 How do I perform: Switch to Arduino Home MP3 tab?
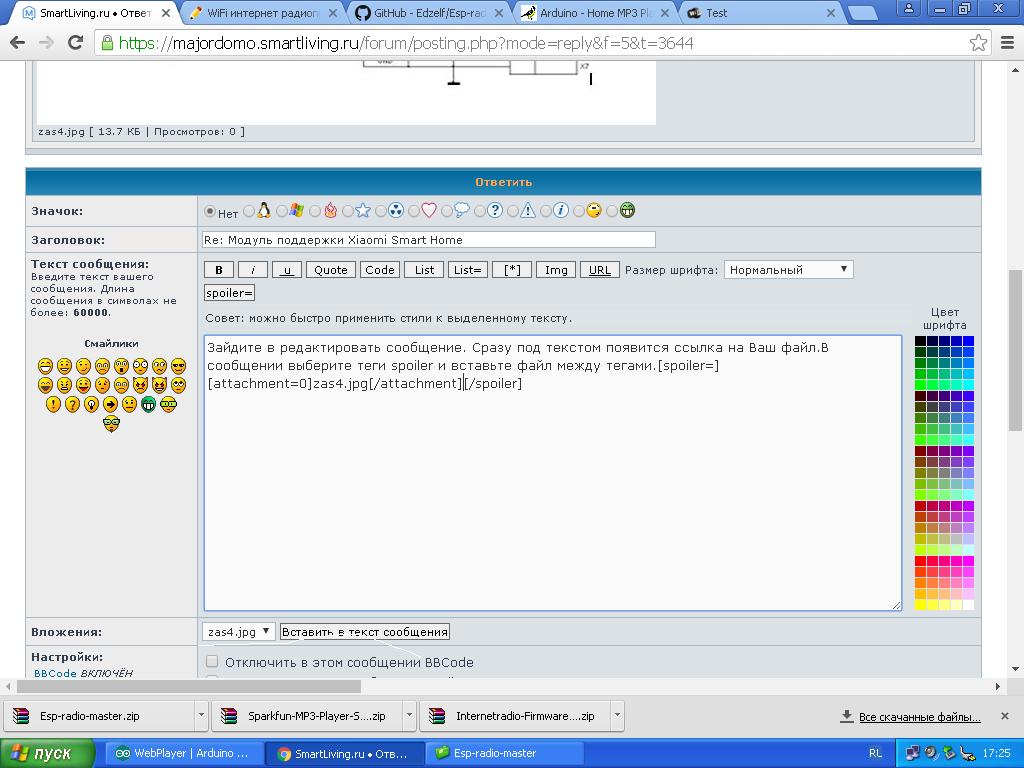click(x=596, y=13)
